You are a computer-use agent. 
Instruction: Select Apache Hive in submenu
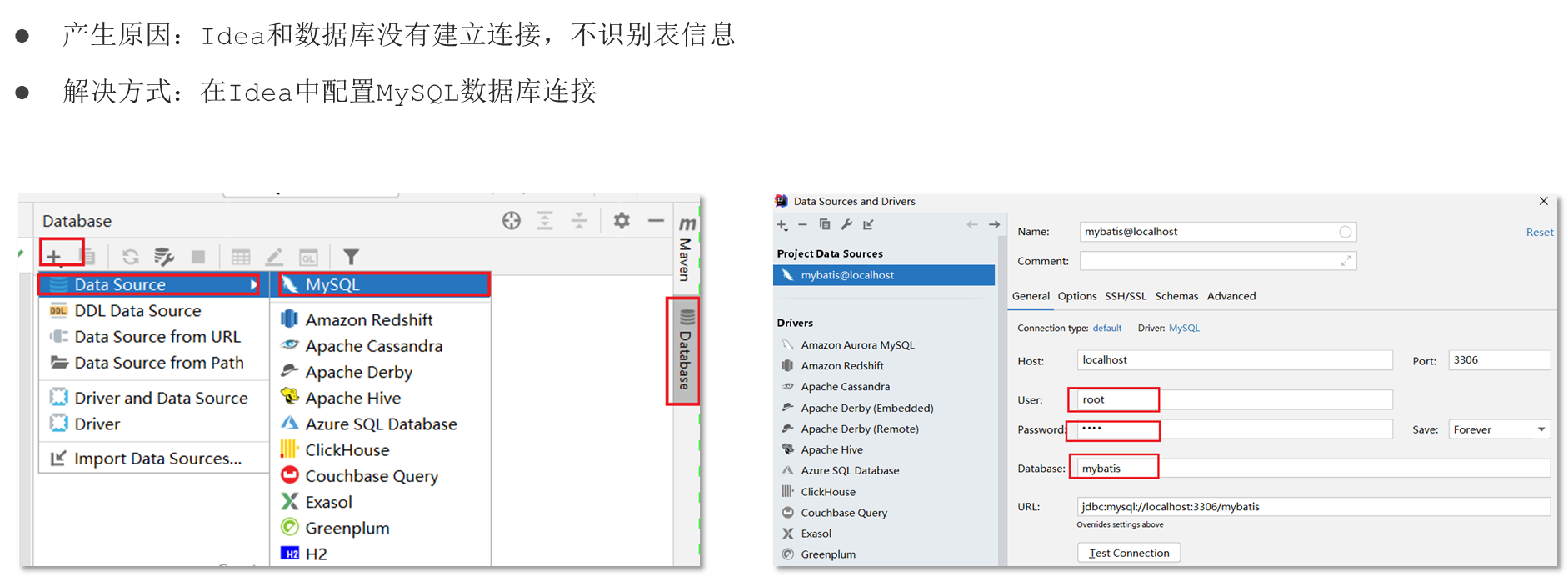coord(382,399)
